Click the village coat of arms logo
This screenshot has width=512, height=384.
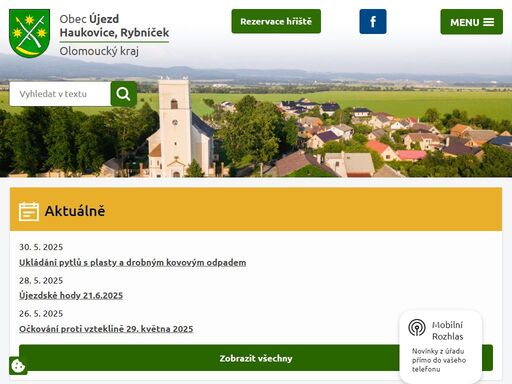(x=30, y=33)
